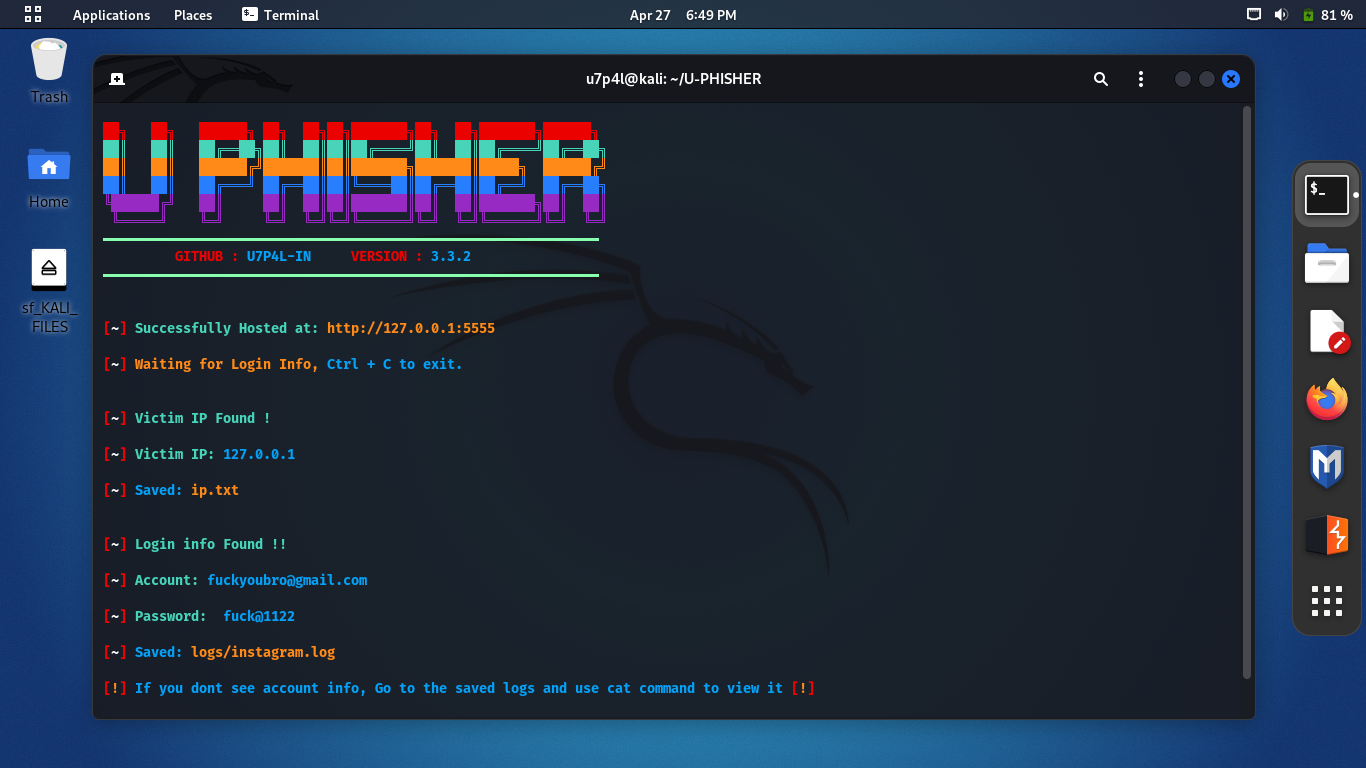Click the screen display icon in system tray

[1254, 15]
